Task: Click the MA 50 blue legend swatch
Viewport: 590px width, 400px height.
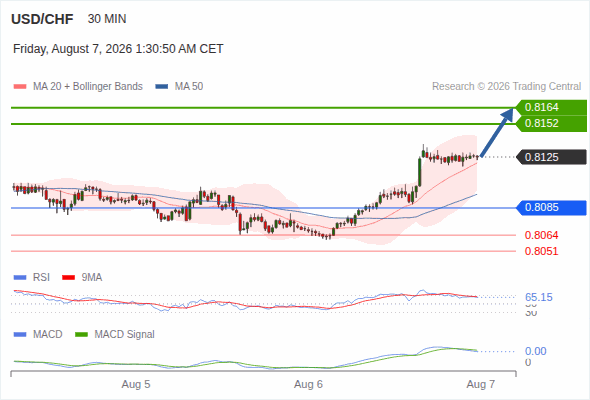Action: pyautogui.click(x=162, y=87)
